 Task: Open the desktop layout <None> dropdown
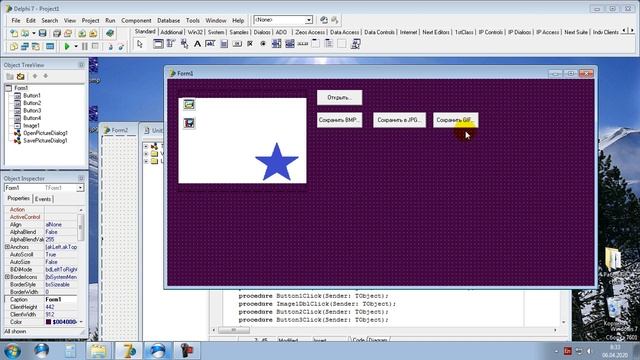[x=309, y=20]
